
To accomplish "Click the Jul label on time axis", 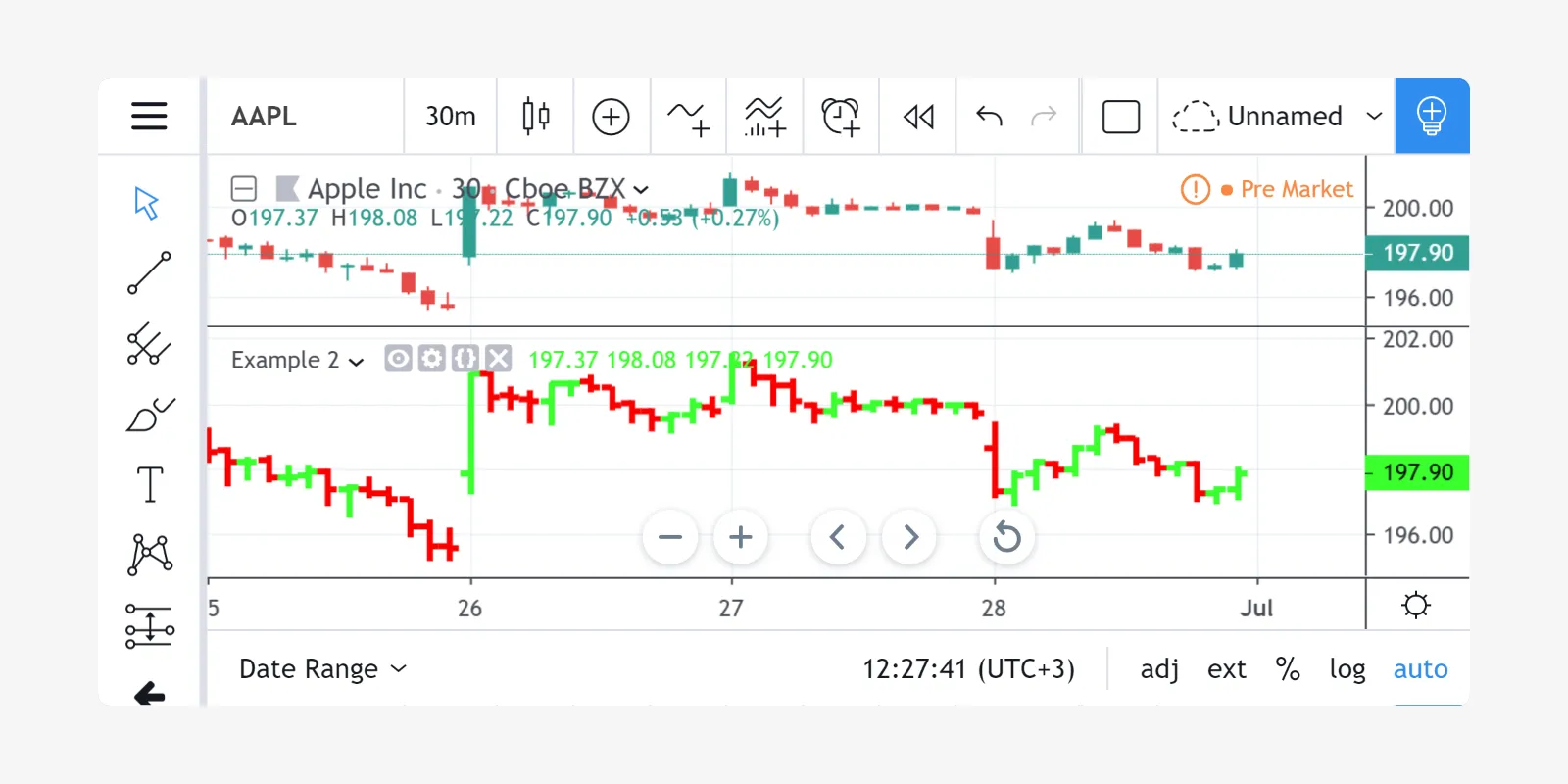I will point(1256,608).
